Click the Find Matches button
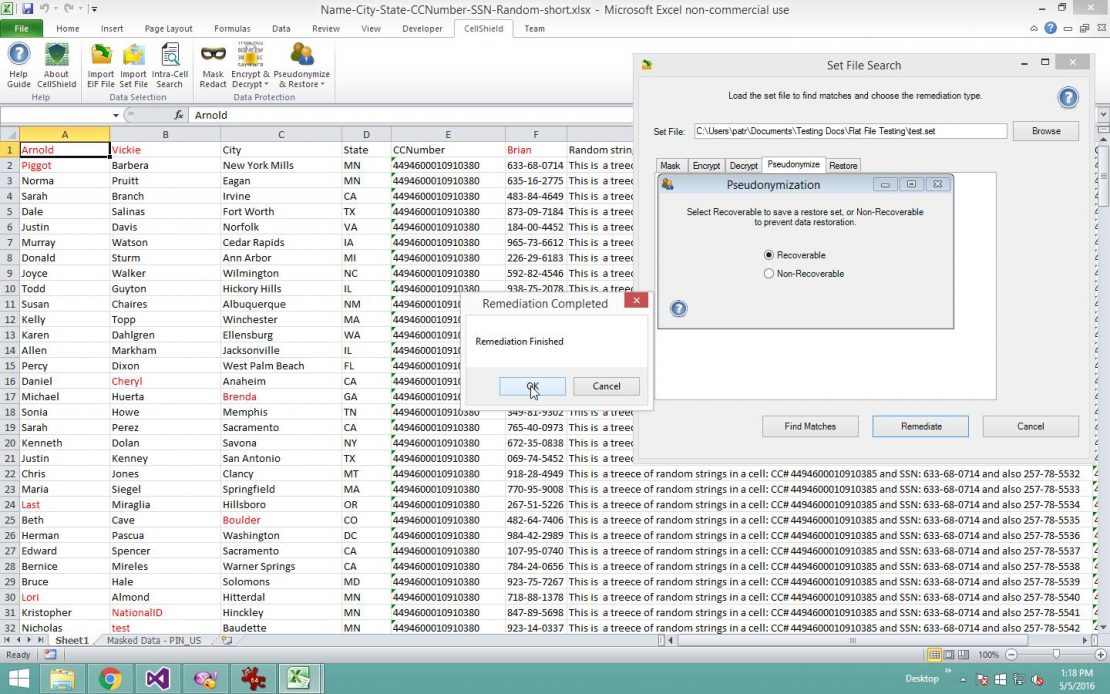1110x694 pixels. [810, 426]
